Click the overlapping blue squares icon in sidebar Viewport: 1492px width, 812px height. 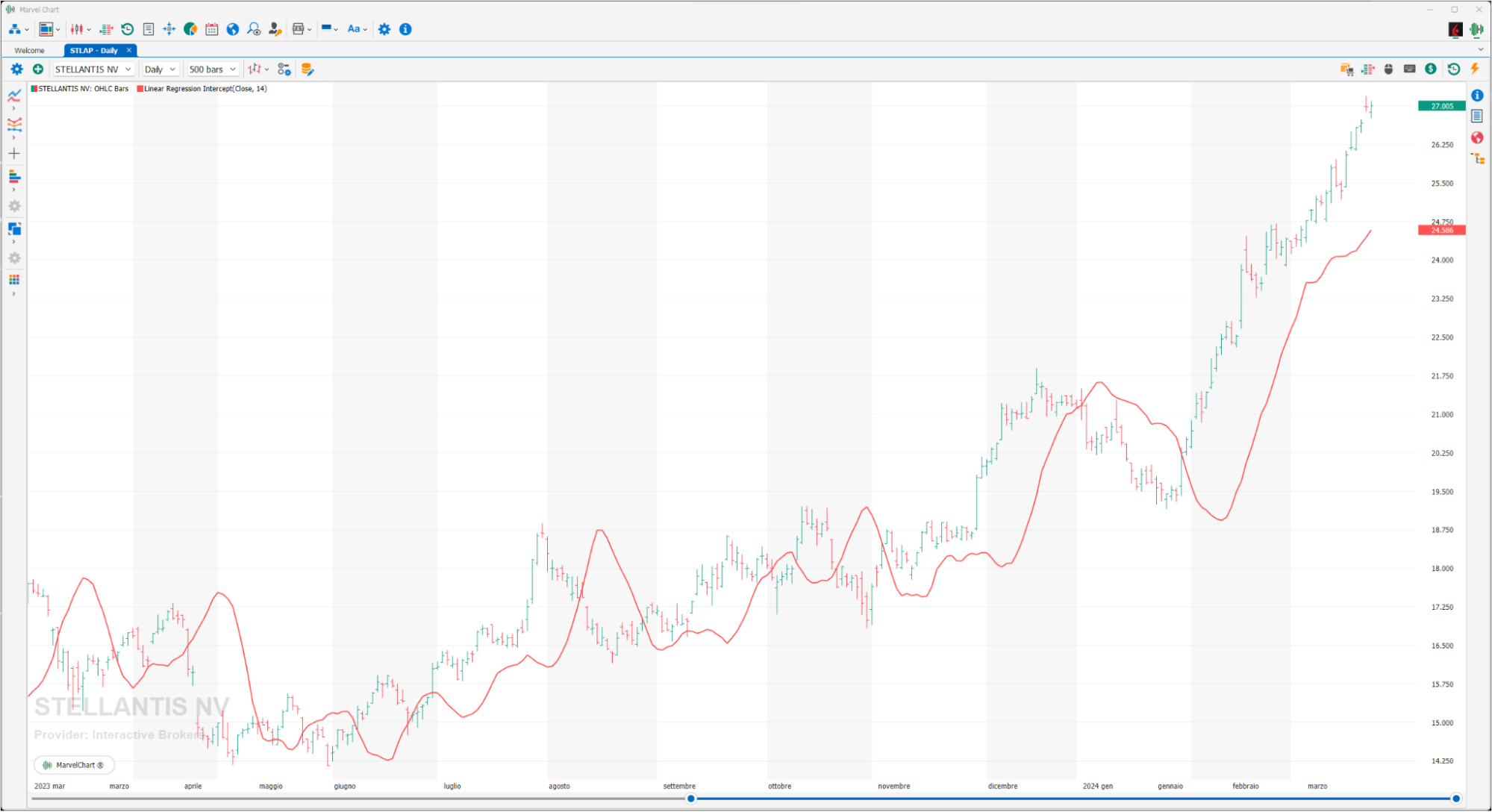[x=14, y=228]
